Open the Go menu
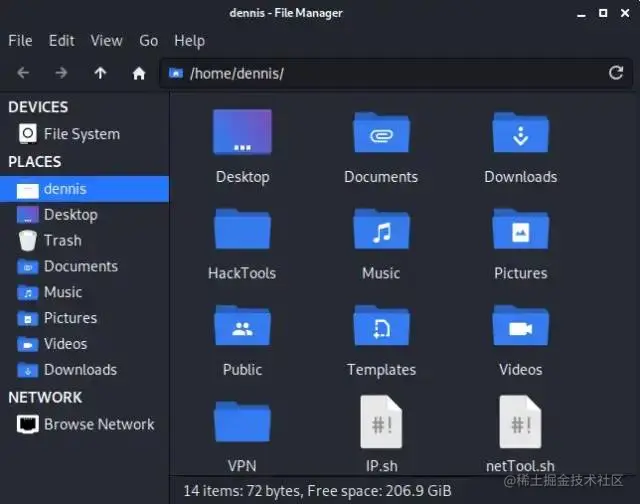Image resolution: width=640 pixels, height=504 pixels. (149, 40)
